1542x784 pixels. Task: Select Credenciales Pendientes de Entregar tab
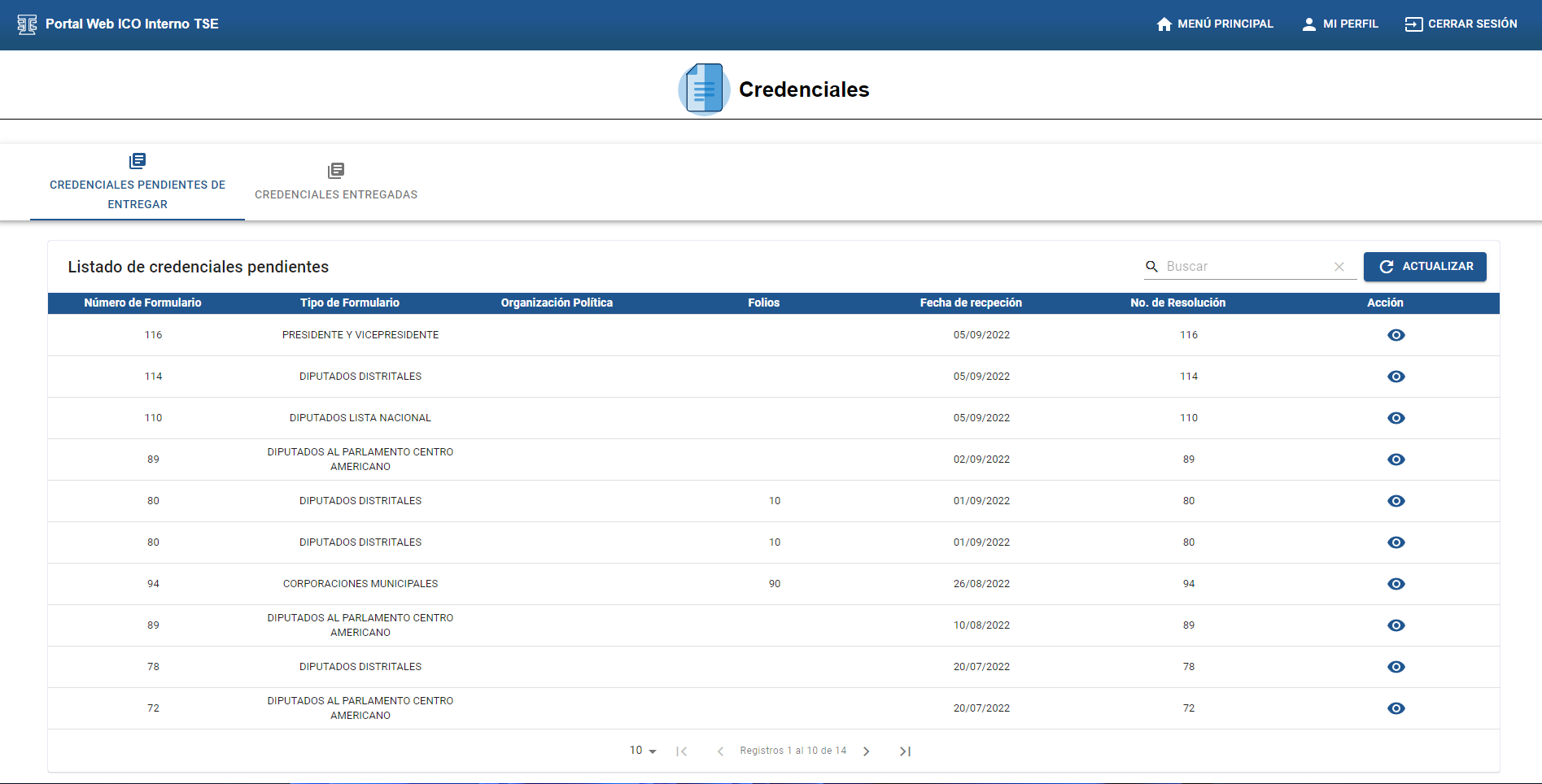138,183
